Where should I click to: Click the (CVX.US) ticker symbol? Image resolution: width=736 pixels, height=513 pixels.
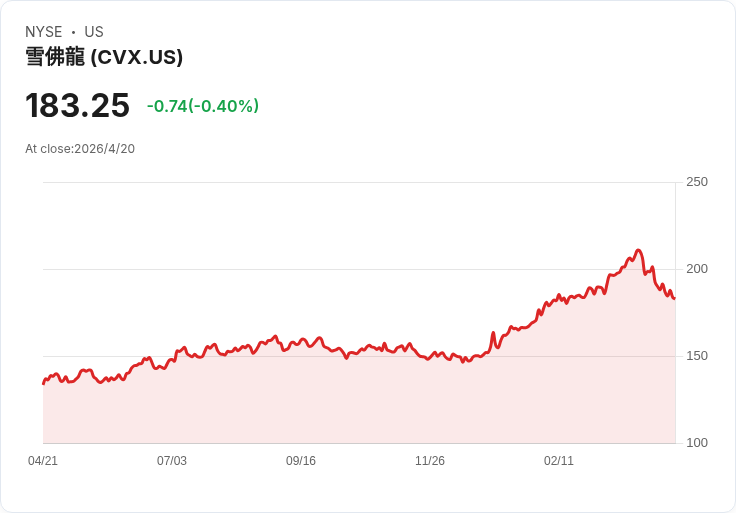(x=137, y=57)
